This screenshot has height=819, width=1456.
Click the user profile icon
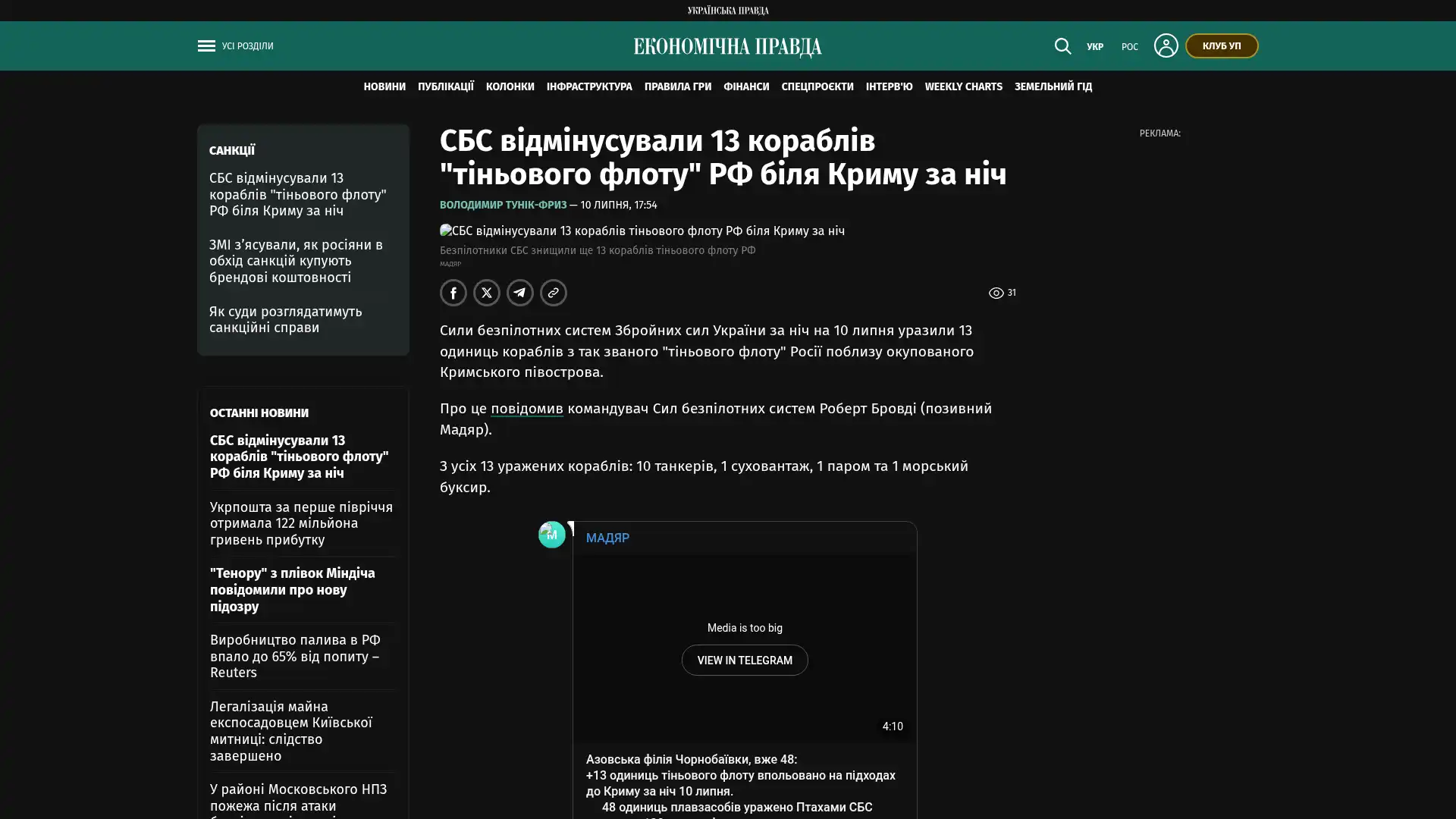click(x=1166, y=45)
